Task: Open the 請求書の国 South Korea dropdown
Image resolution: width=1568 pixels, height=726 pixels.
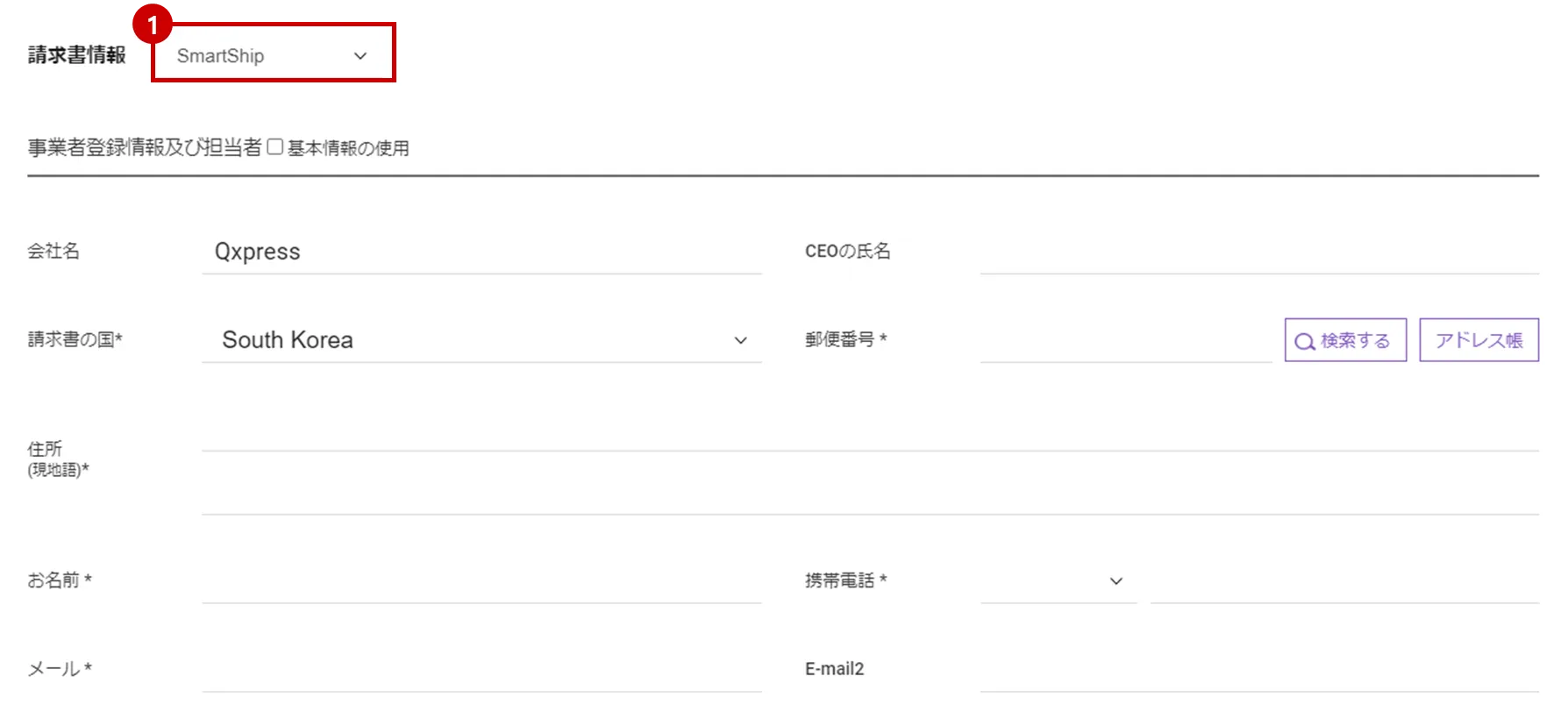Action: [481, 340]
